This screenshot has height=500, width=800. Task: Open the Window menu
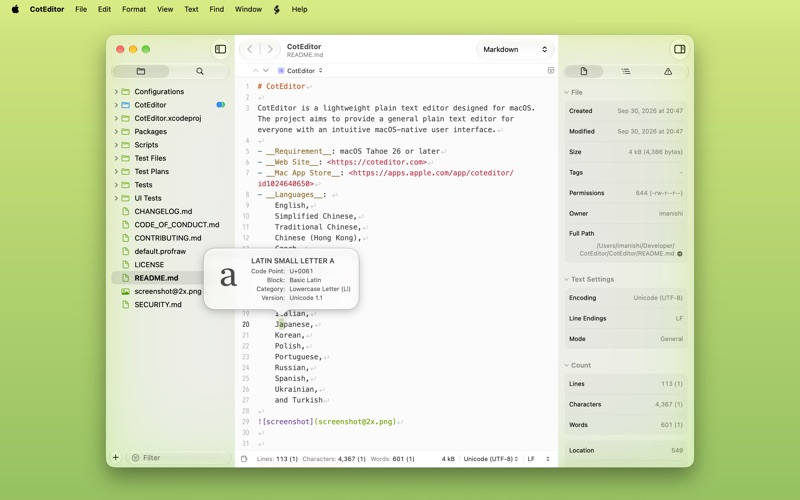click(248, 9)
